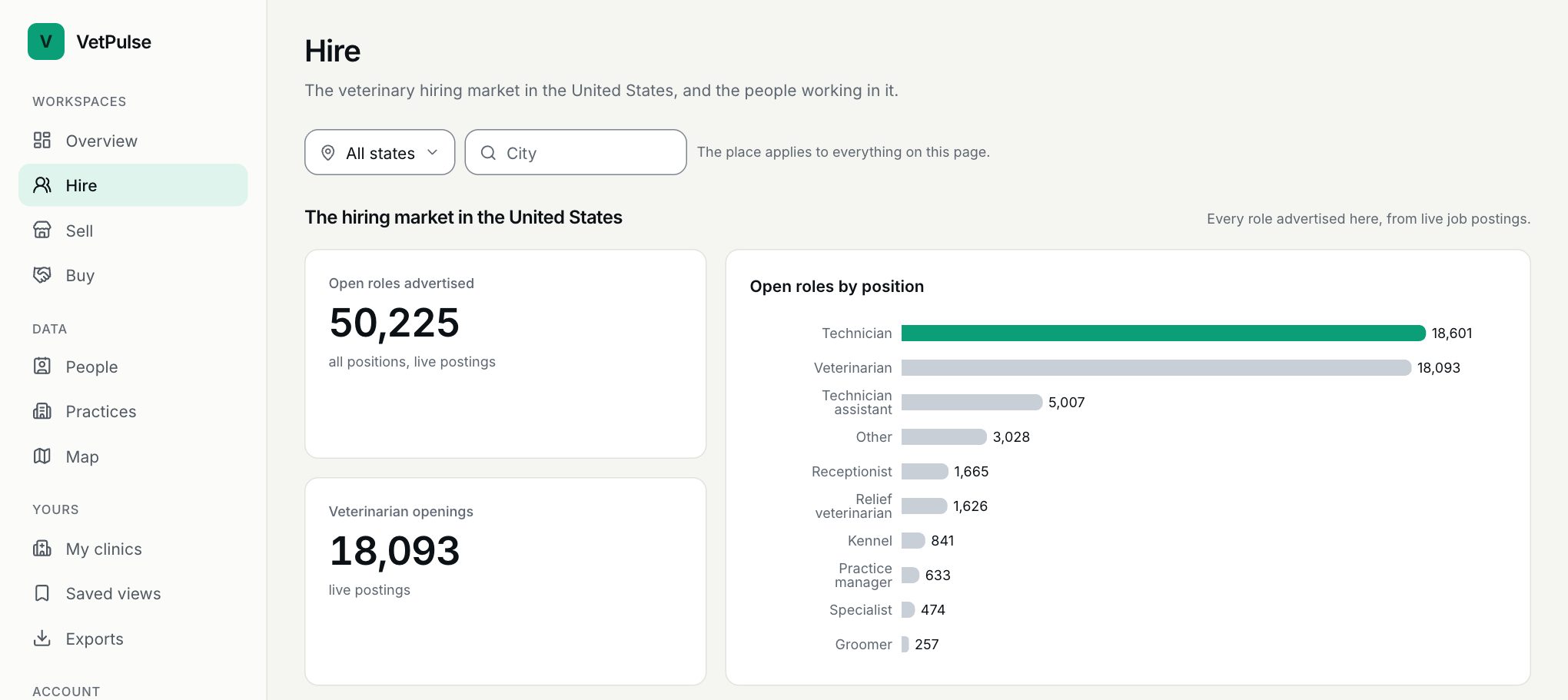This screenshot has height=700, width=1568.
Task: Click the grey Veterinarian bar
Action: point(1157,367)
